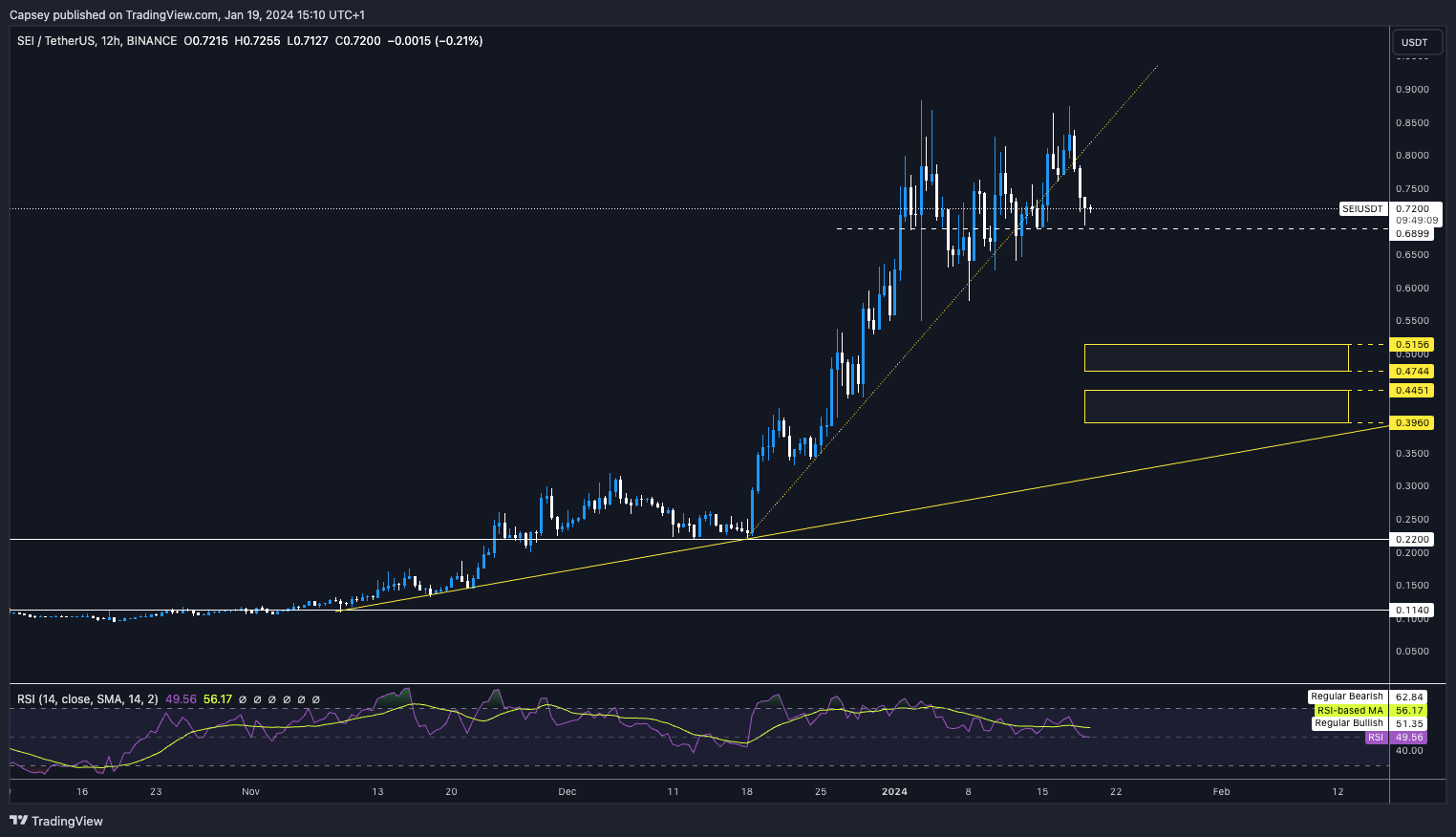This screenshot has height=837, width=1456.
Task: Click the Regular Bullish RSI label
Action: (x=1348, y=723)
